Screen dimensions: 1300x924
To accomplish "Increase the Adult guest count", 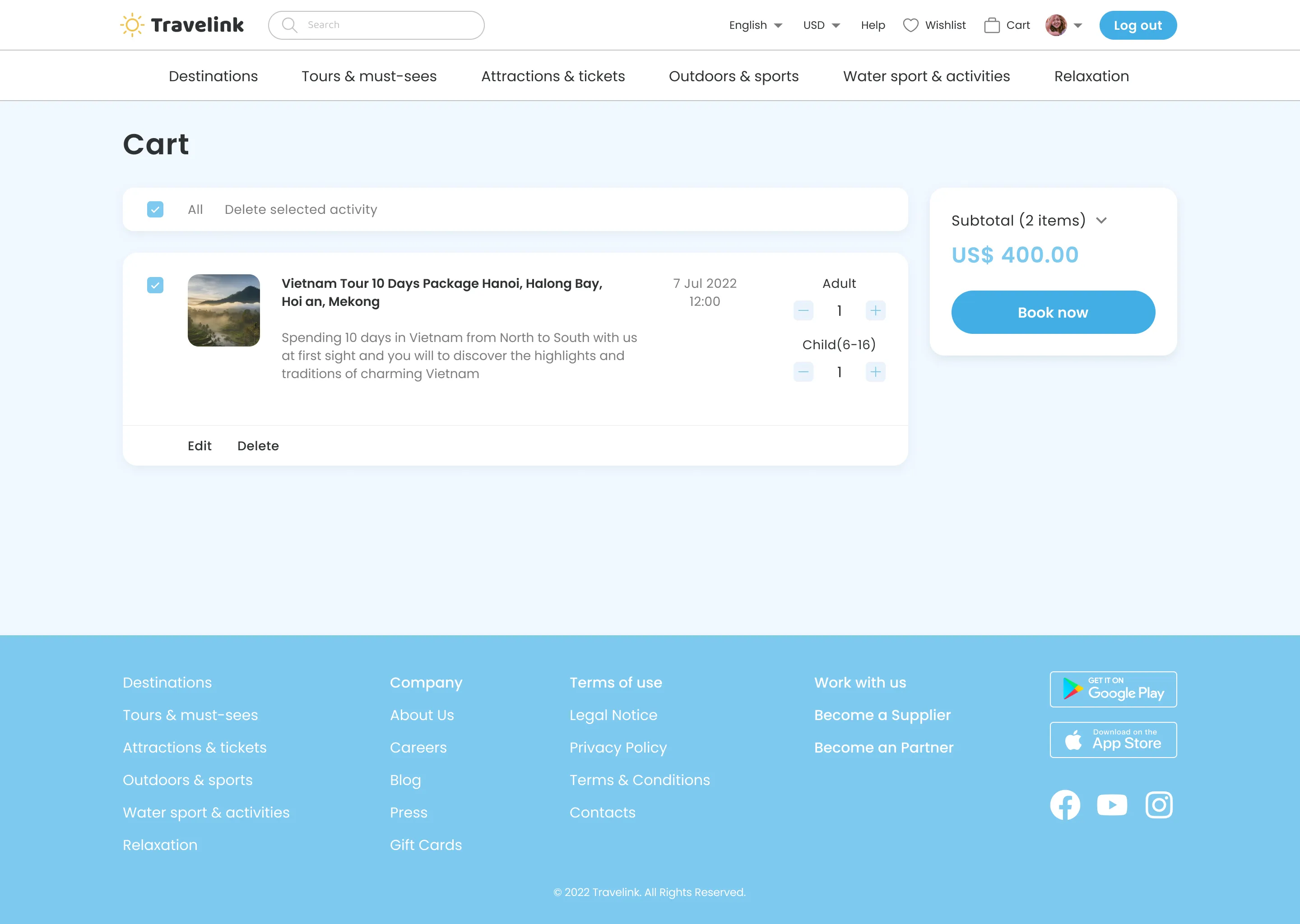I will pos(875,311).
